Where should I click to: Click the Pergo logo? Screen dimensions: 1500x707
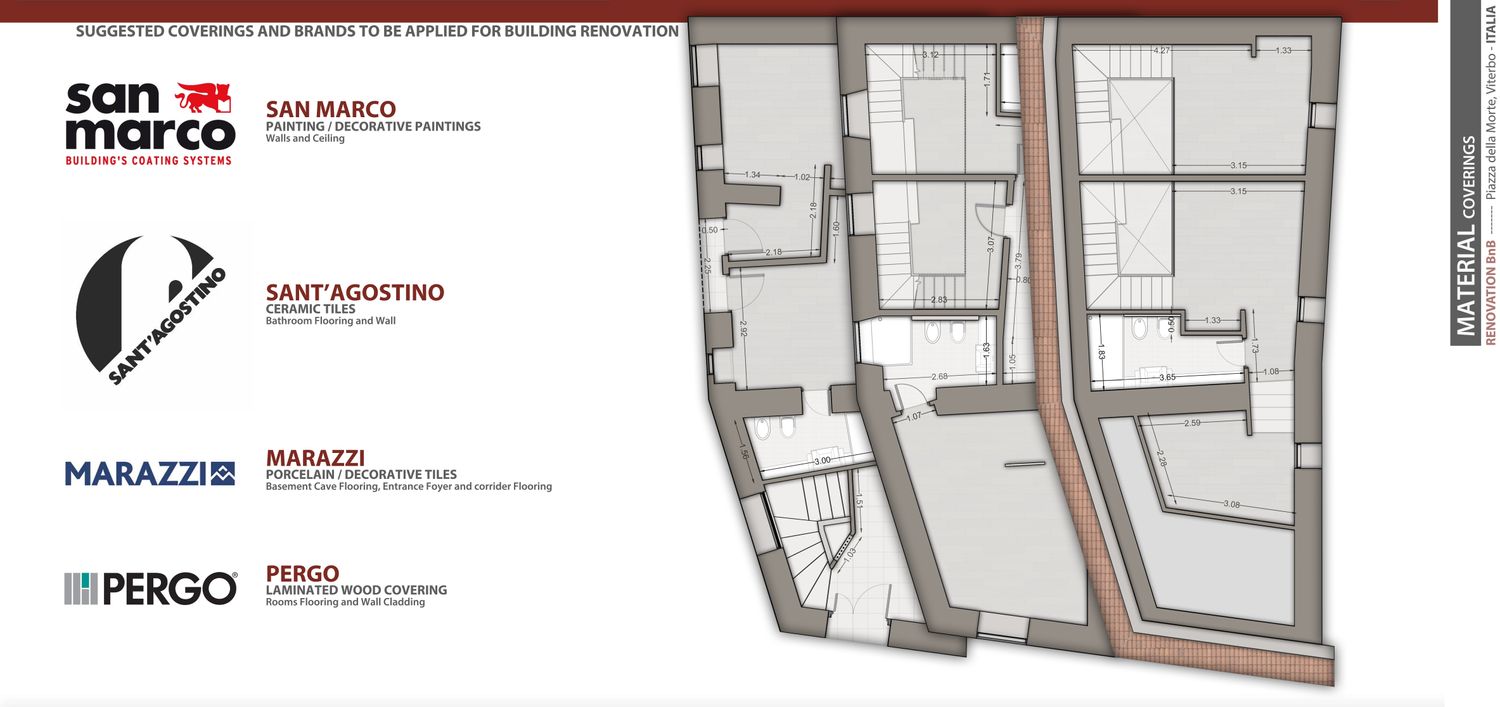(x=150, y=589)
